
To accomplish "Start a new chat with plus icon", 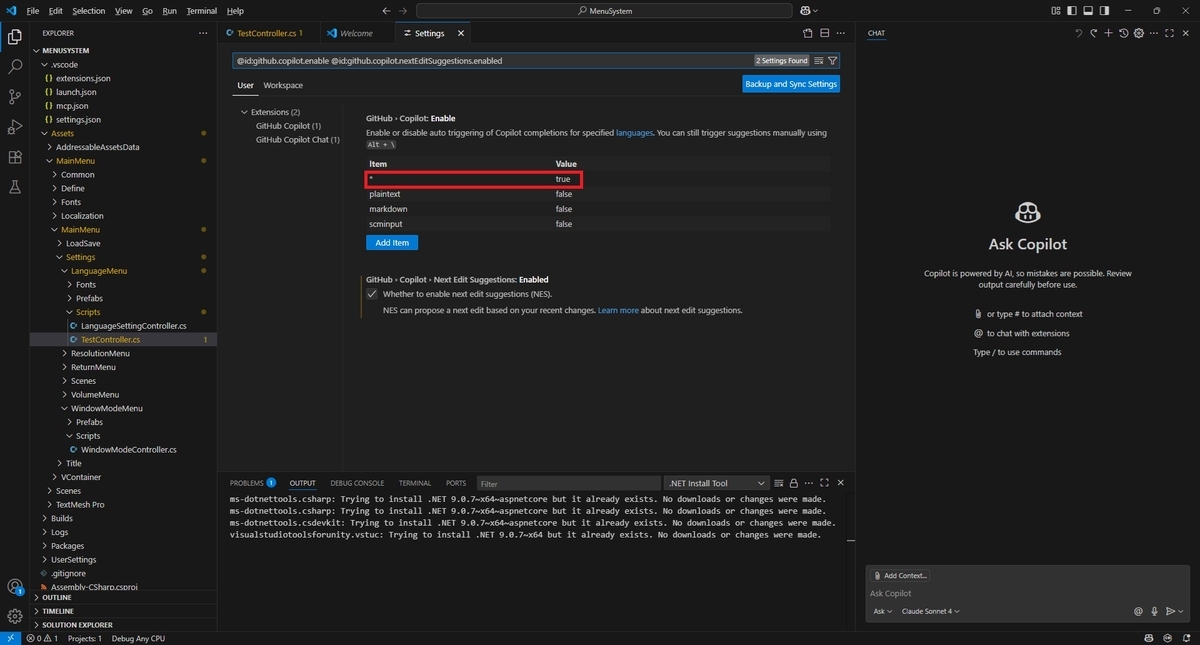I will pos(1108,33).
